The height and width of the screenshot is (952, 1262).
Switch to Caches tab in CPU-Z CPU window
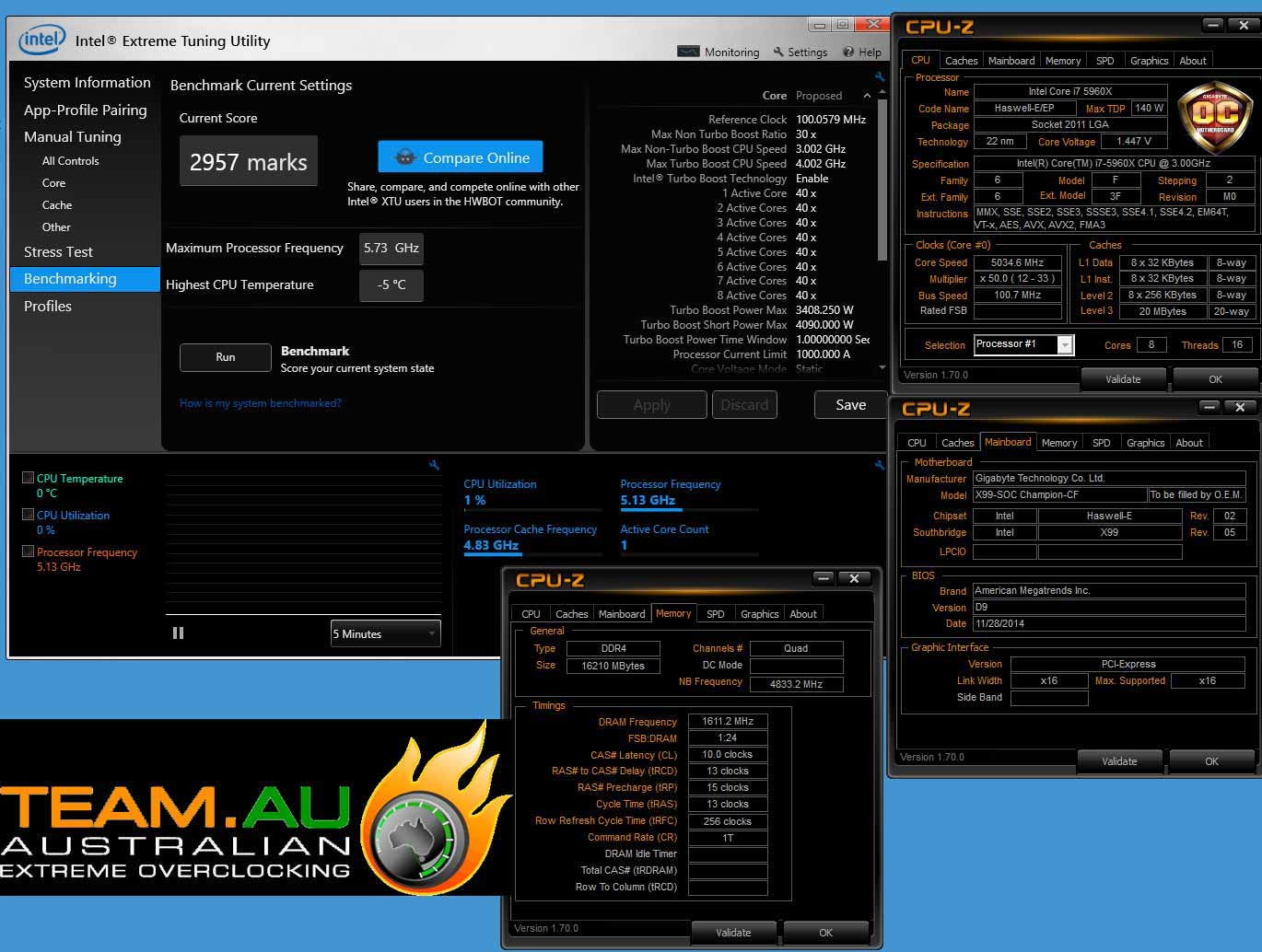[x=962, y=61]
